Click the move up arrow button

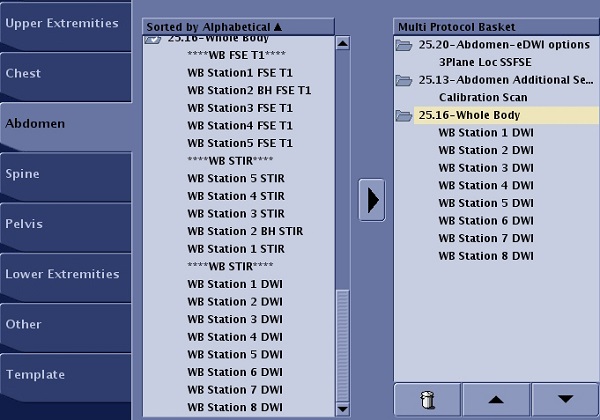tap(496, 399)
